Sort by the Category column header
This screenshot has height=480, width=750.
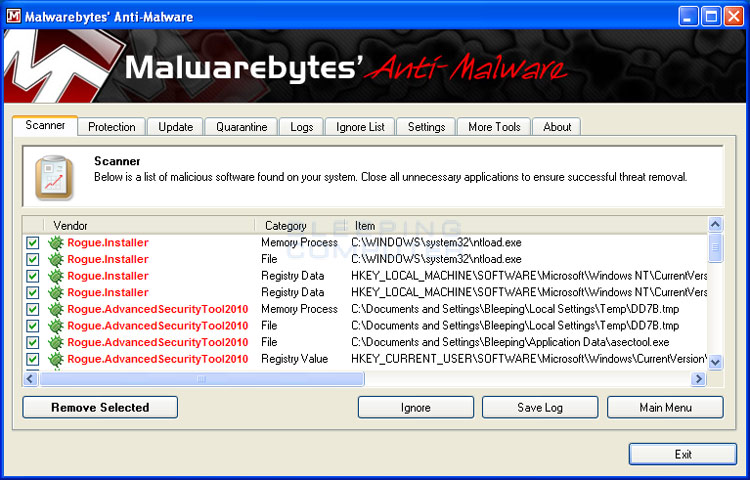tap(299, 226)
